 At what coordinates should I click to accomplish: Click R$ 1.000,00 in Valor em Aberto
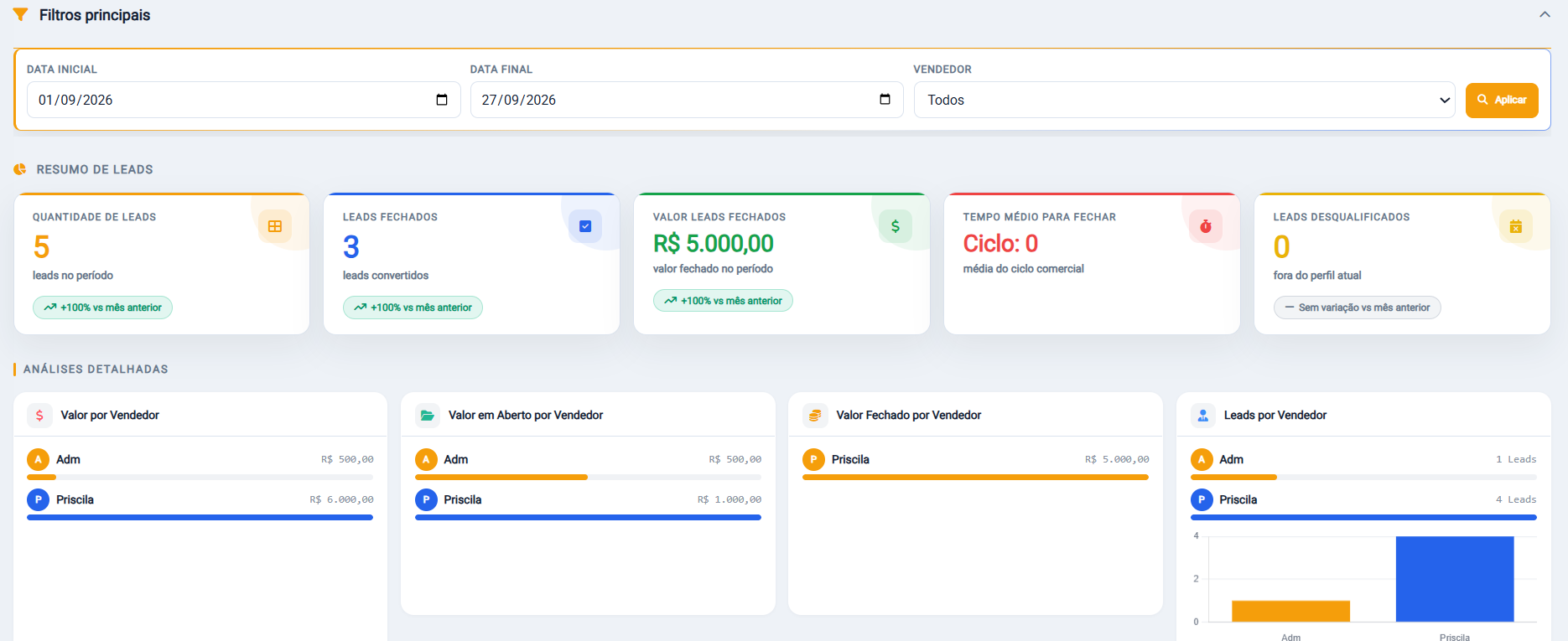coord(729,499)
